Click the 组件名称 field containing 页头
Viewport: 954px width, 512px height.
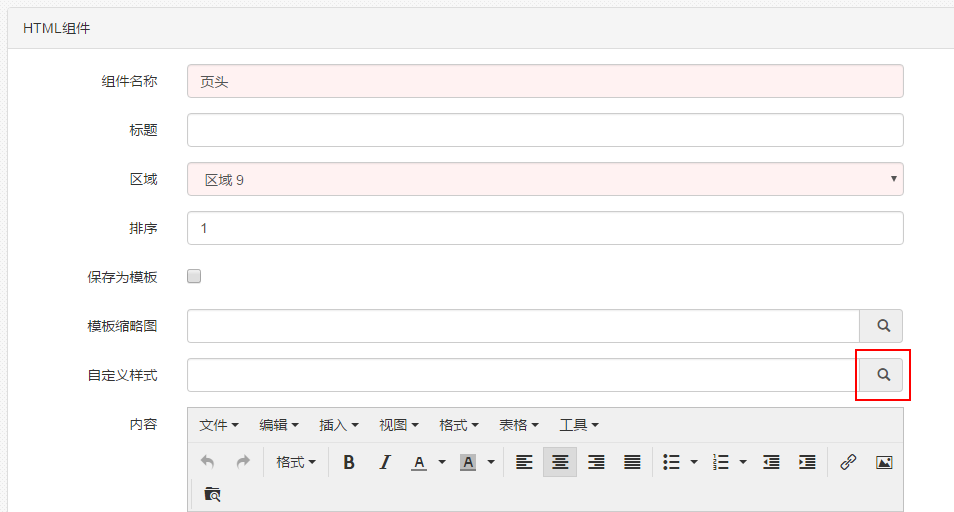coord(545,81)
